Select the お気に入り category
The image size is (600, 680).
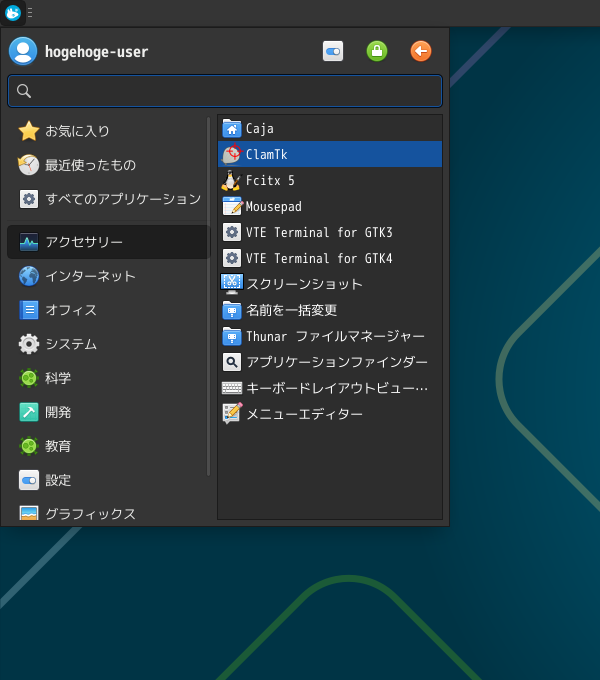[x=109, y=131]
